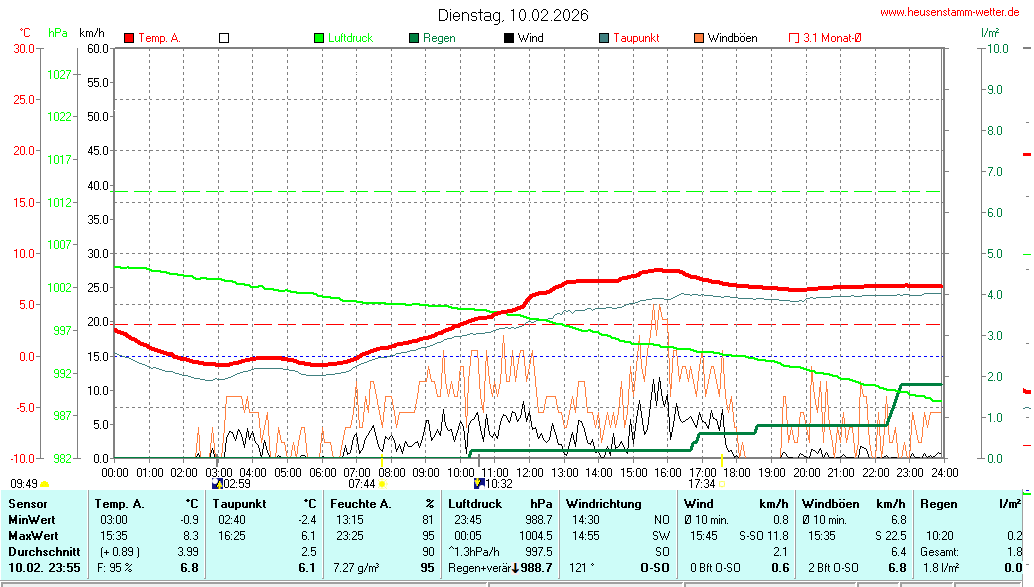Click the moon icon beside 10:32
Image resolution: width=1034 pixels, height=587 pixels.
(x=479, y=484)
